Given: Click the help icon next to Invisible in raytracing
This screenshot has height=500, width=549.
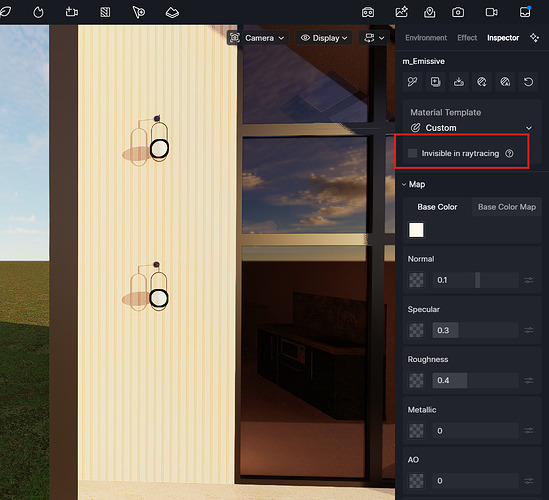Looking at the screenshot, I should [509, 153].
